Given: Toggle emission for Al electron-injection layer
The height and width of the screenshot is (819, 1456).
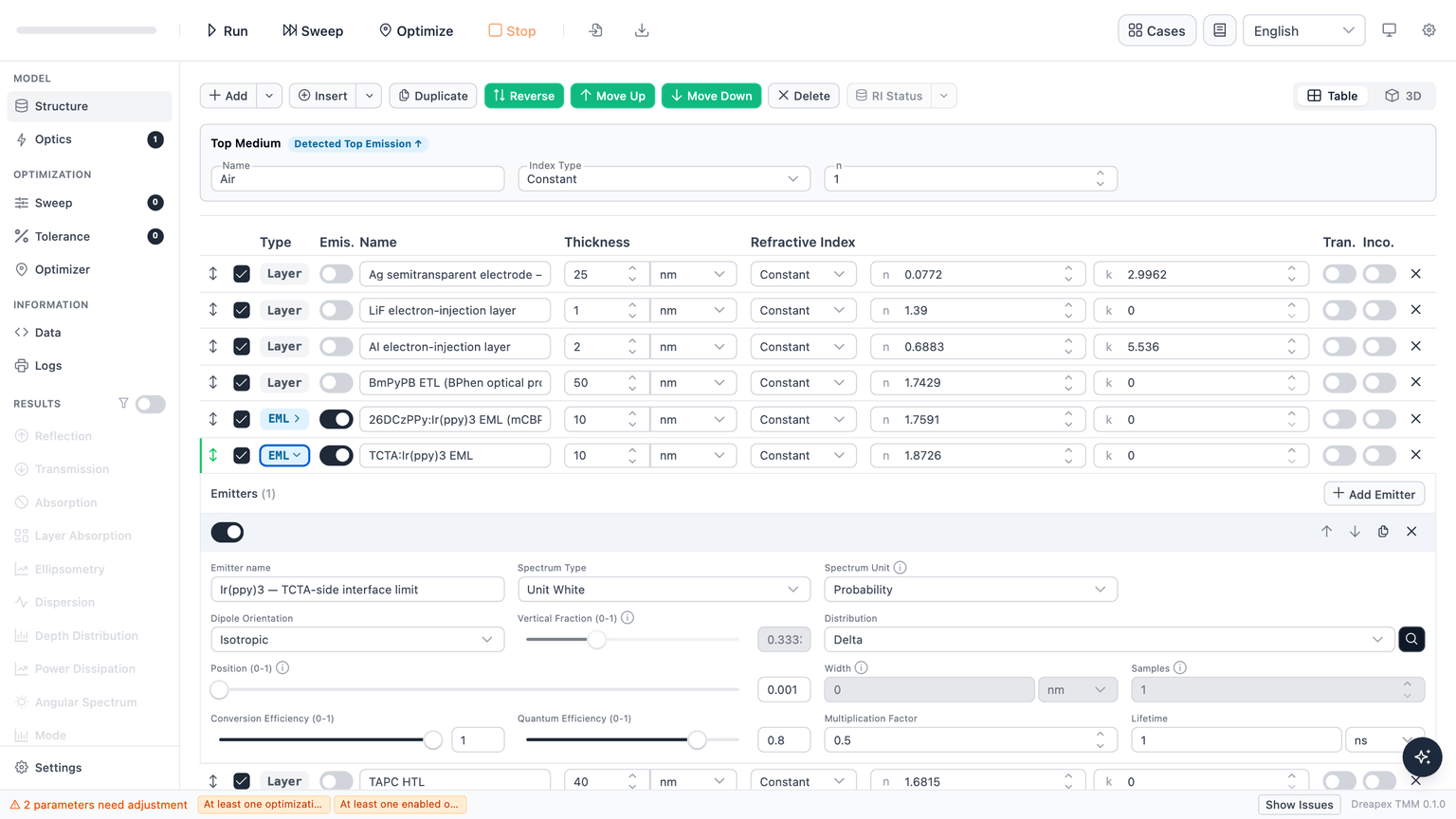Looking at the screenshot, I should [336, 347].
